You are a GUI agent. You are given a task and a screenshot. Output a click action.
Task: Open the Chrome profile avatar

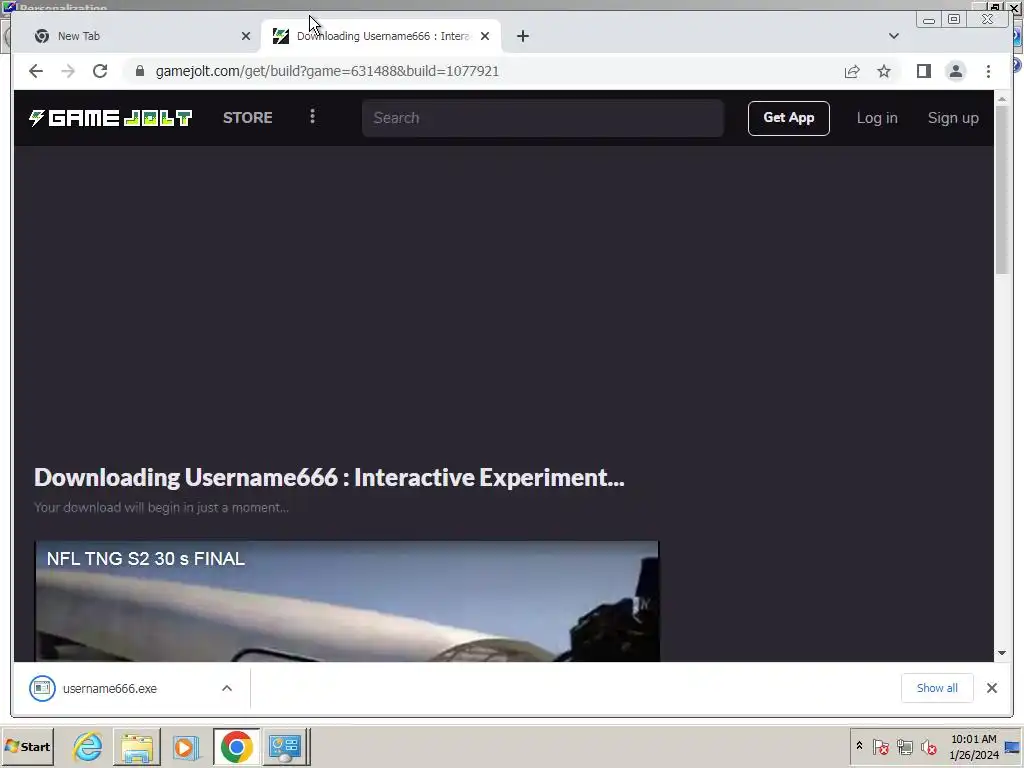955,71
